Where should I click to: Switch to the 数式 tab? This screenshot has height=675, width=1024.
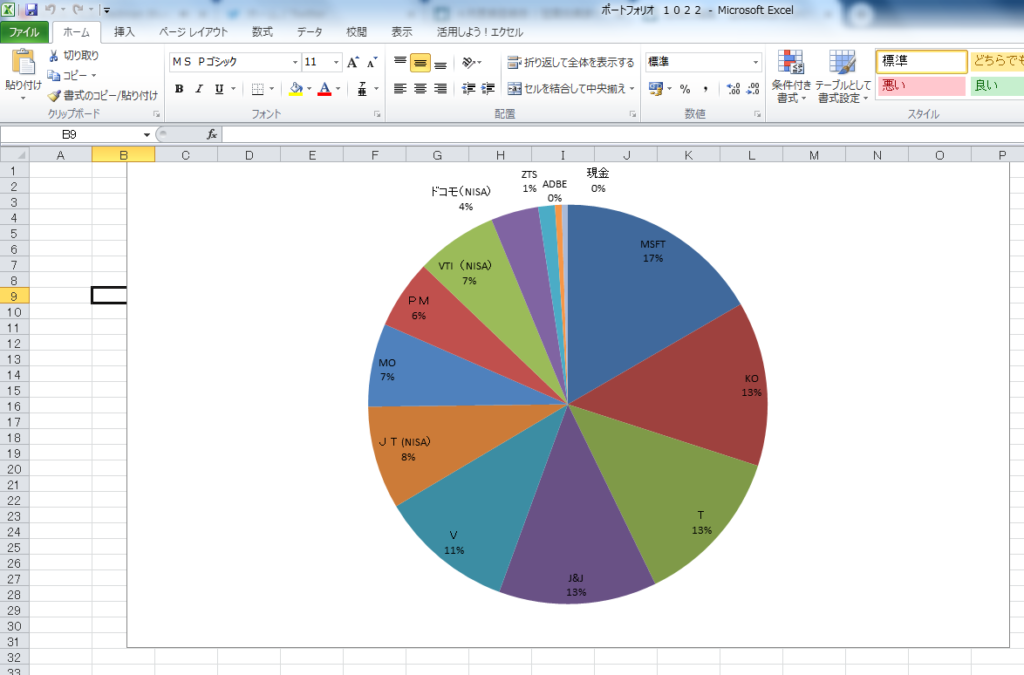[x=263, y=32]
